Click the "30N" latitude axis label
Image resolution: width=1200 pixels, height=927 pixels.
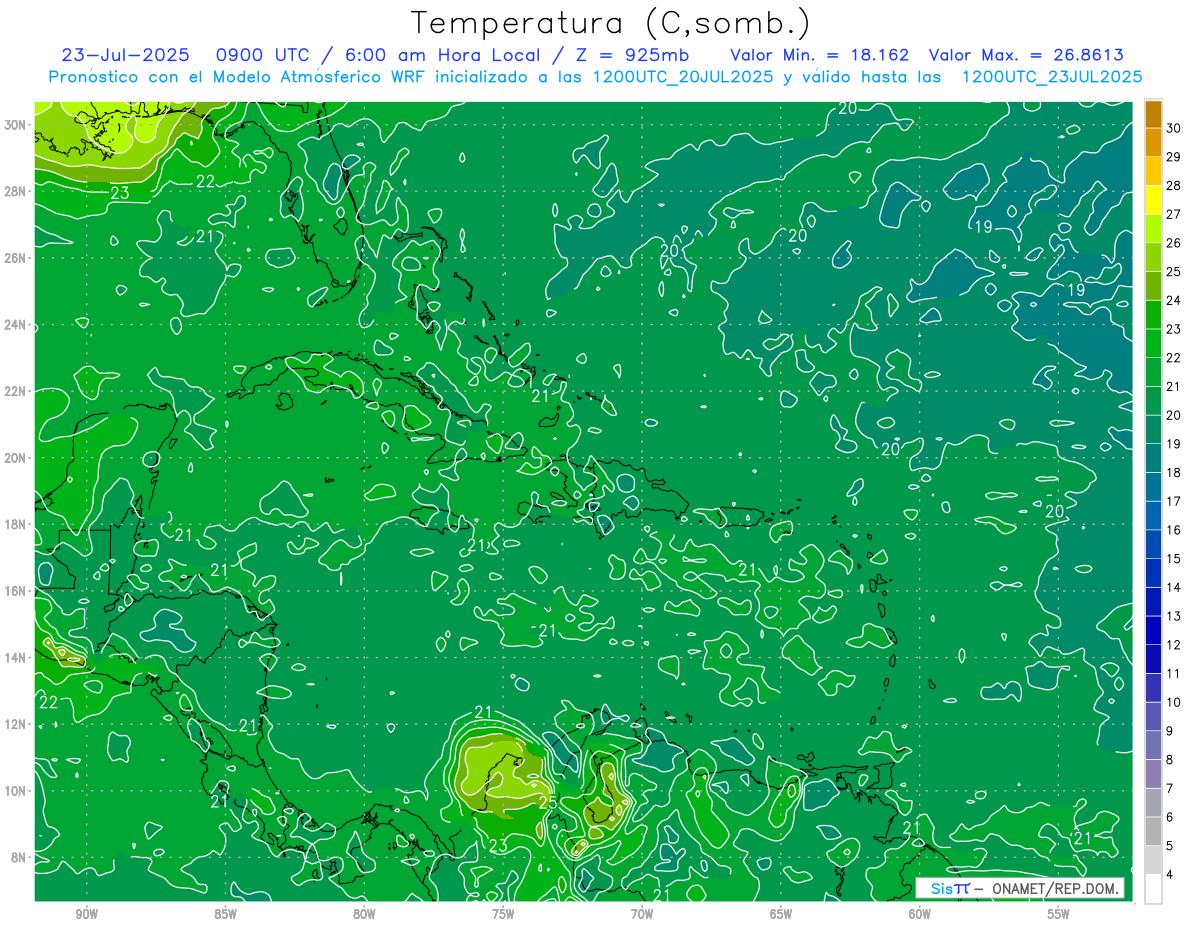click(16, 125)
